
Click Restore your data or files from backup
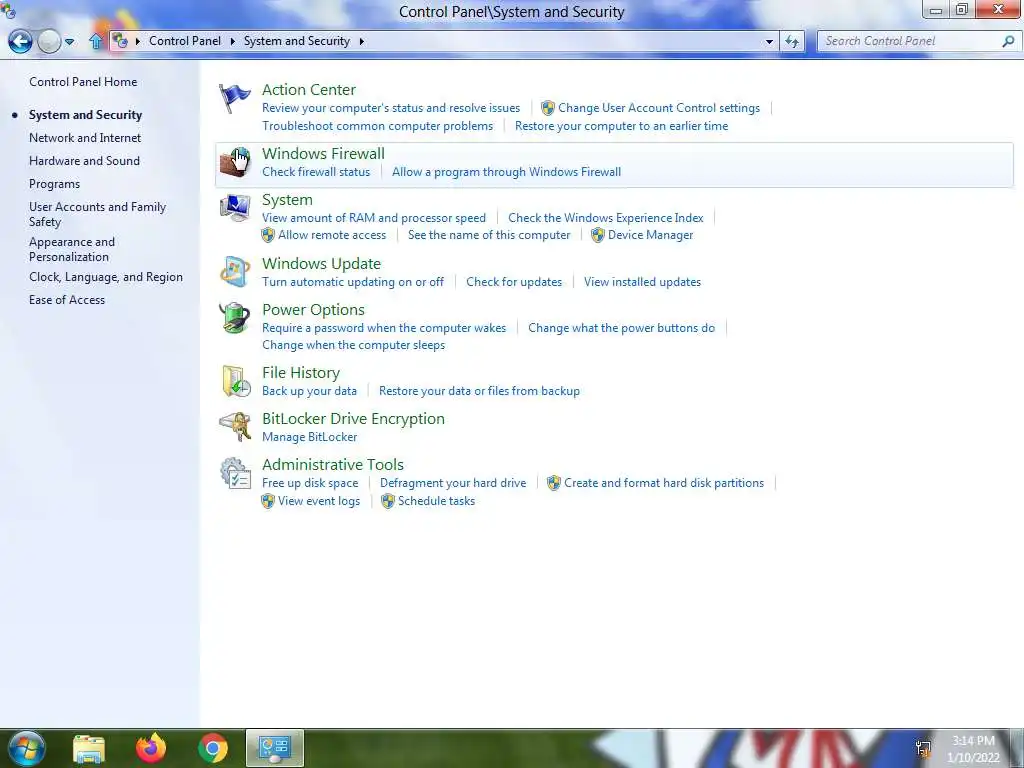[x=479, y=391]
